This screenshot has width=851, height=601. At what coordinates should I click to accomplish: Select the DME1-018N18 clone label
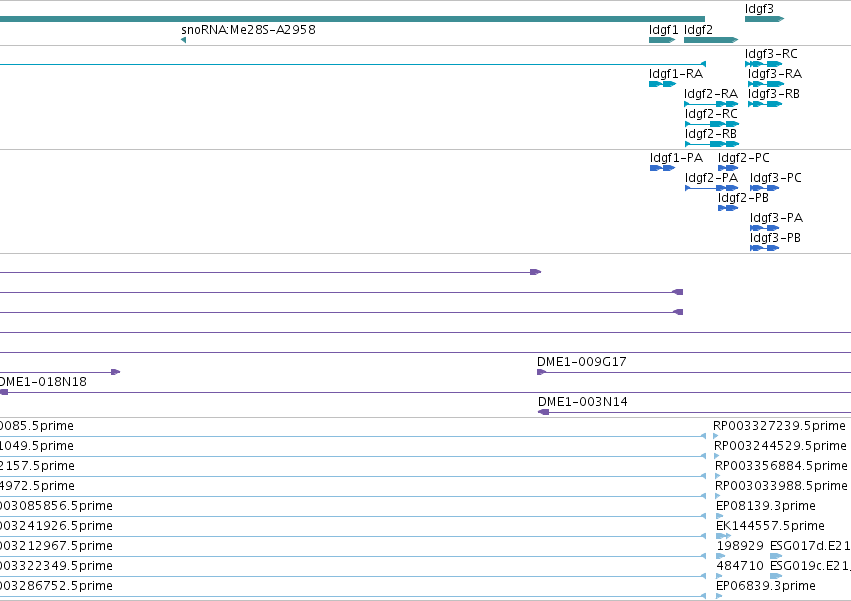[x=42, y=382]
